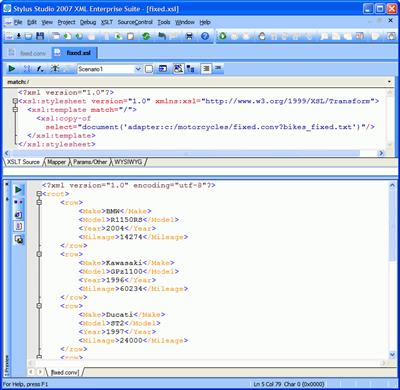Click the New document icon in the main toolbar

click(9, 36)
